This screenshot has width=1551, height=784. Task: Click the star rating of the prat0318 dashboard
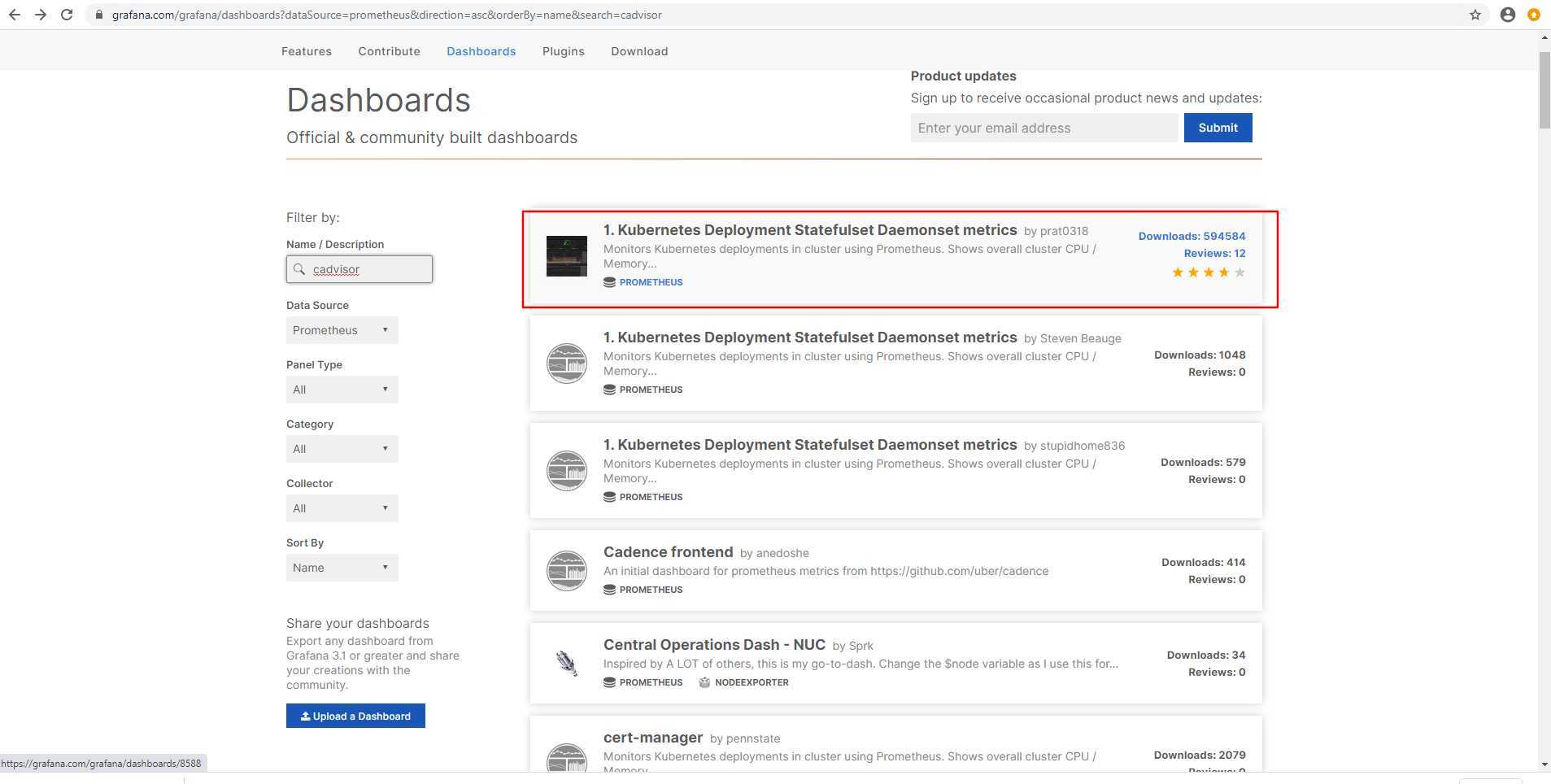[x=1208, y=272]
